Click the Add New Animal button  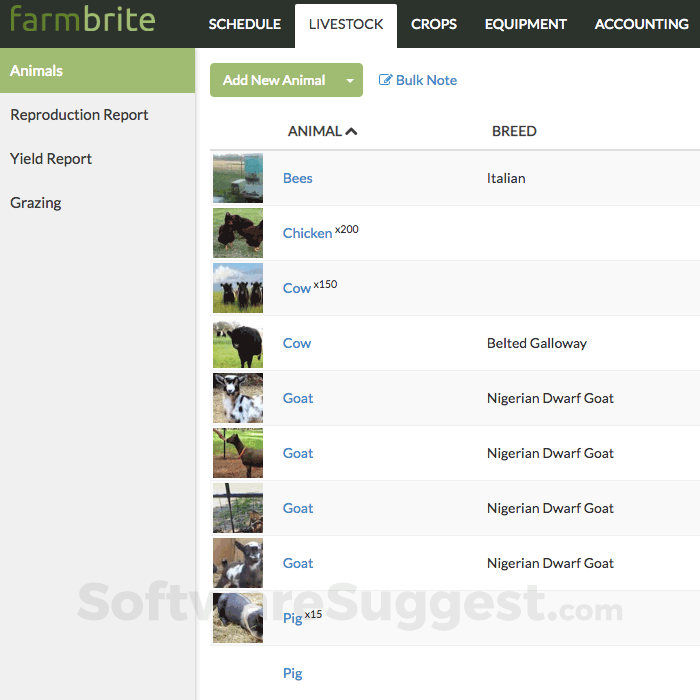(x=274, y=80)
